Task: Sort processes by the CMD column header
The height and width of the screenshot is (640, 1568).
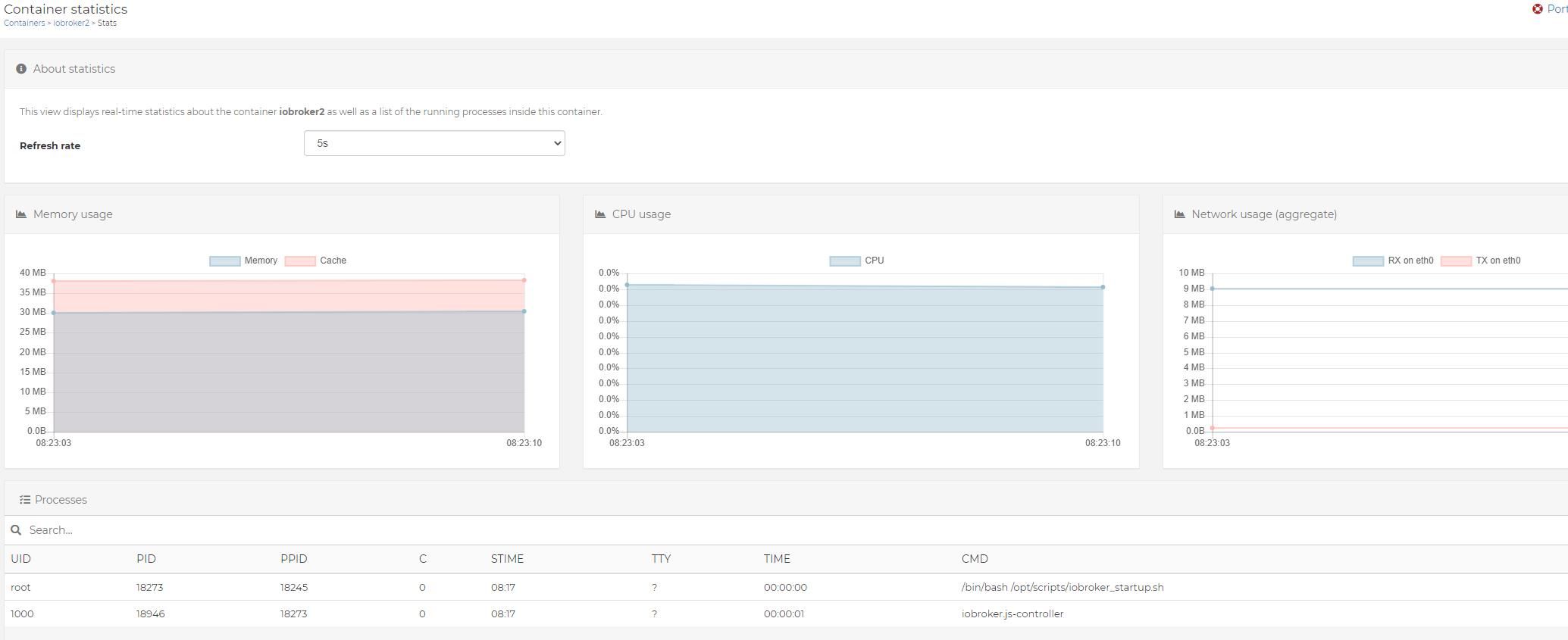Action: pos(975,559)
